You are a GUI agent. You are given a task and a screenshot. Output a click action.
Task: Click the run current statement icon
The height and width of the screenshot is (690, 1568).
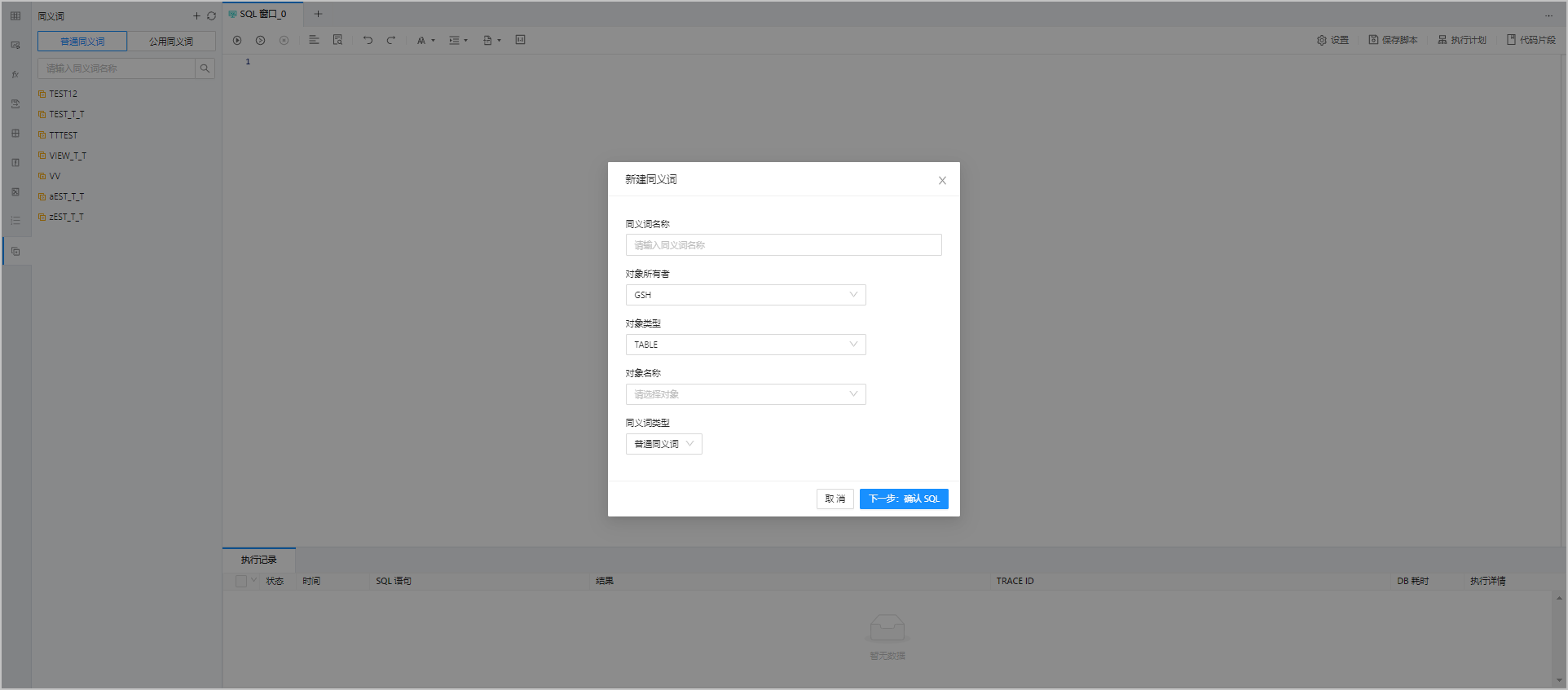[x=260, y=40]
